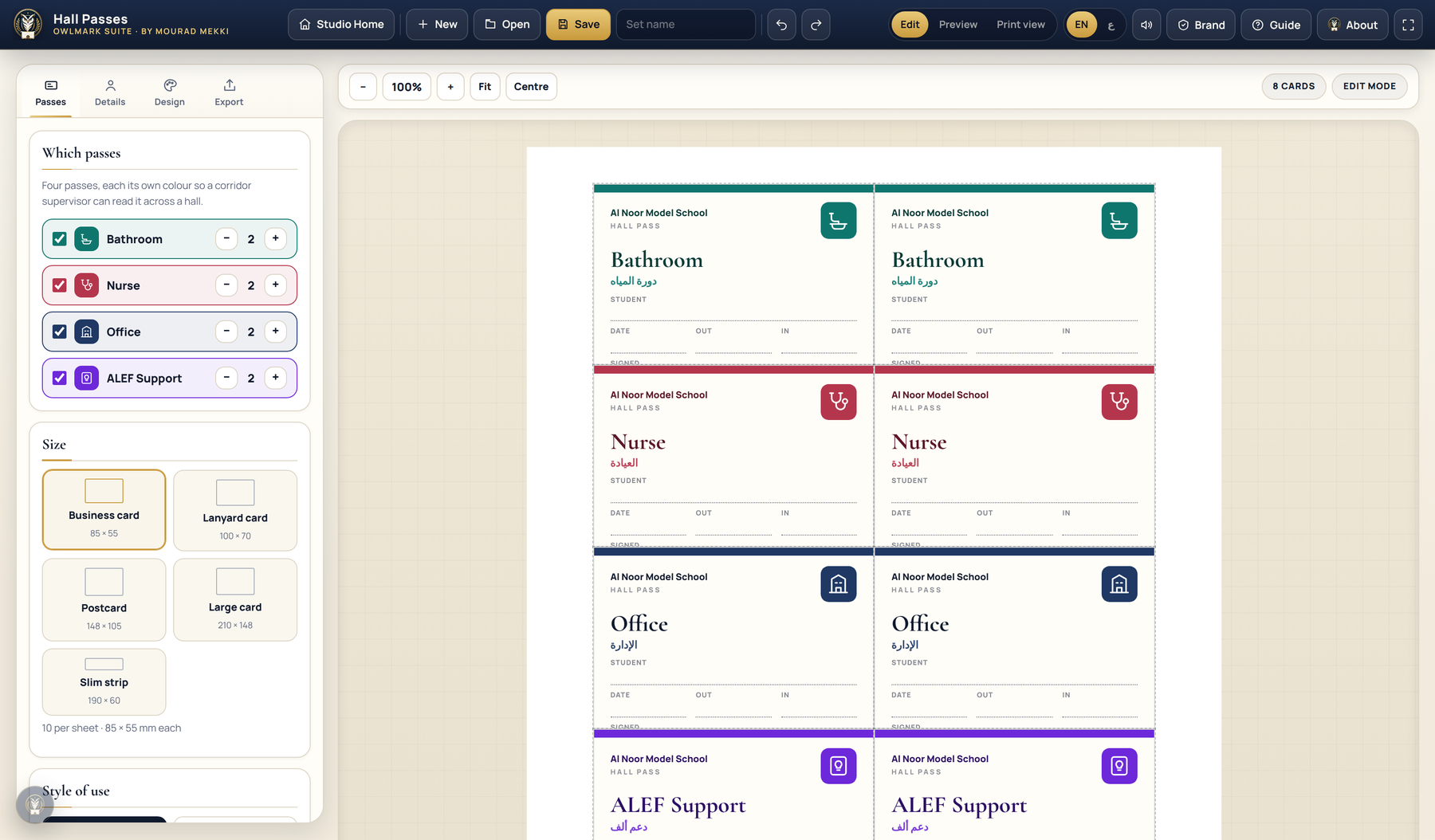Toggle sound with the speaker icon
The height and width of the screenshot is (840, 1435).
pyautogui.click(x=1146, y=25)
